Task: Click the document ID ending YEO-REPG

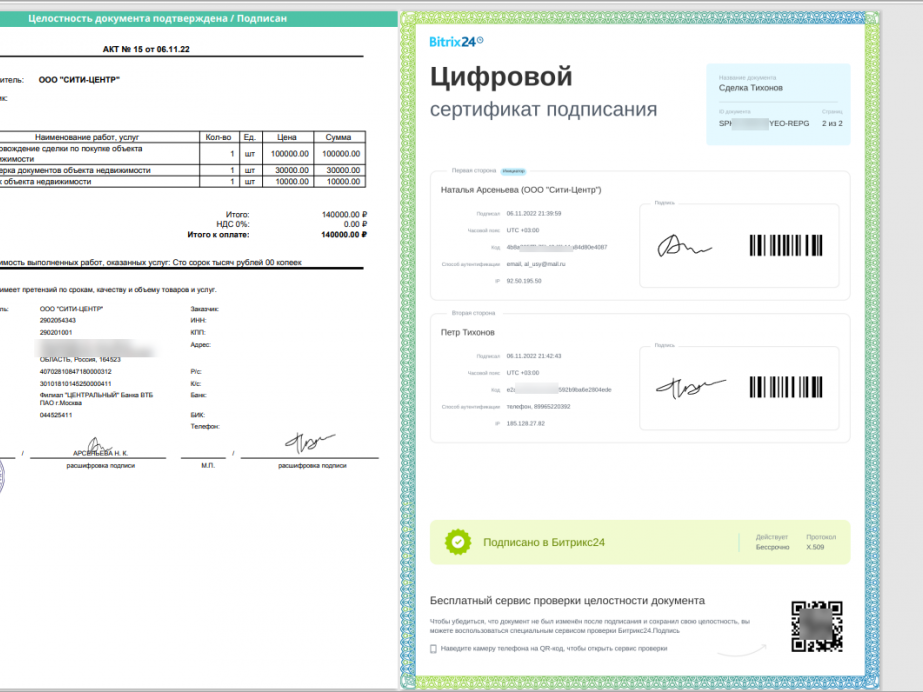Action: tap(764, 124)
